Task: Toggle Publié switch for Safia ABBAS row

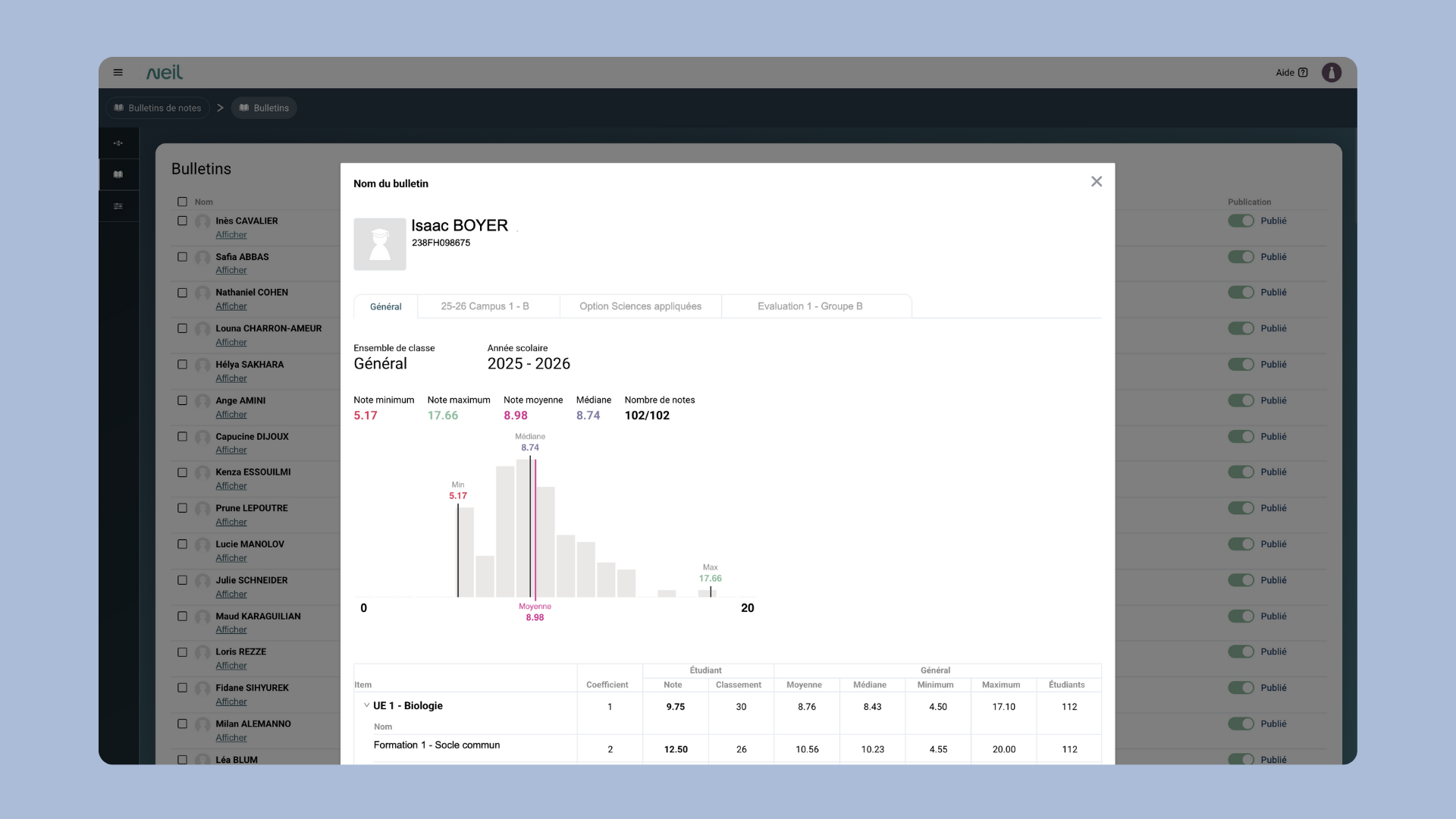Action: (x=1241, y=257)
